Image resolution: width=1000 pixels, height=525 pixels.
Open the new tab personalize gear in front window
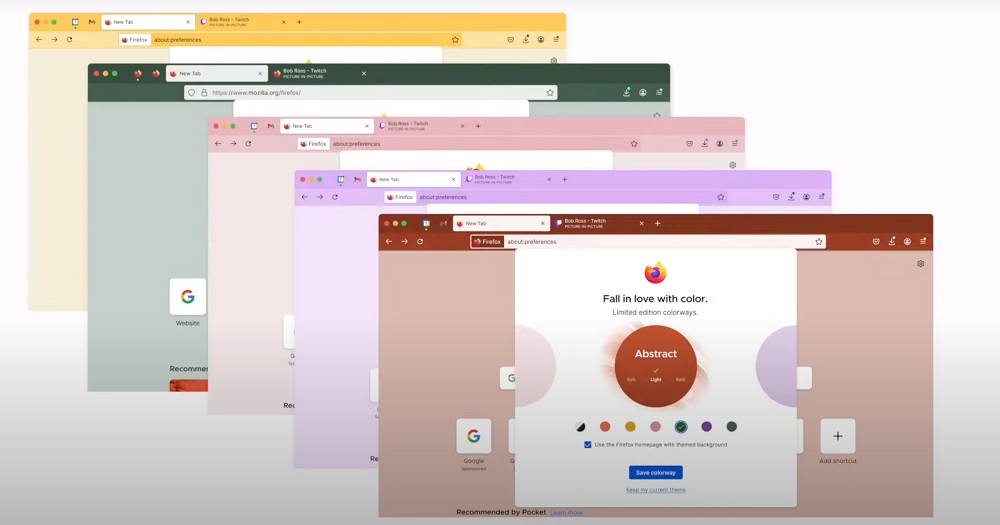coord(920,264)
